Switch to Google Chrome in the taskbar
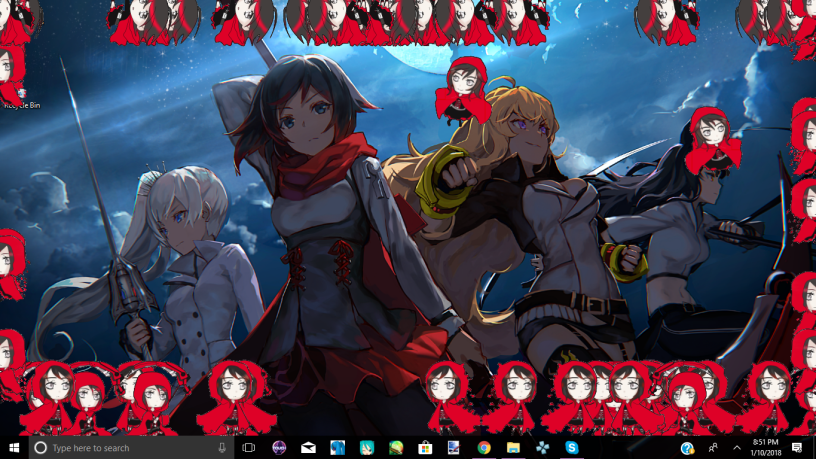816x459 pixels. click(x=484, y=448)
